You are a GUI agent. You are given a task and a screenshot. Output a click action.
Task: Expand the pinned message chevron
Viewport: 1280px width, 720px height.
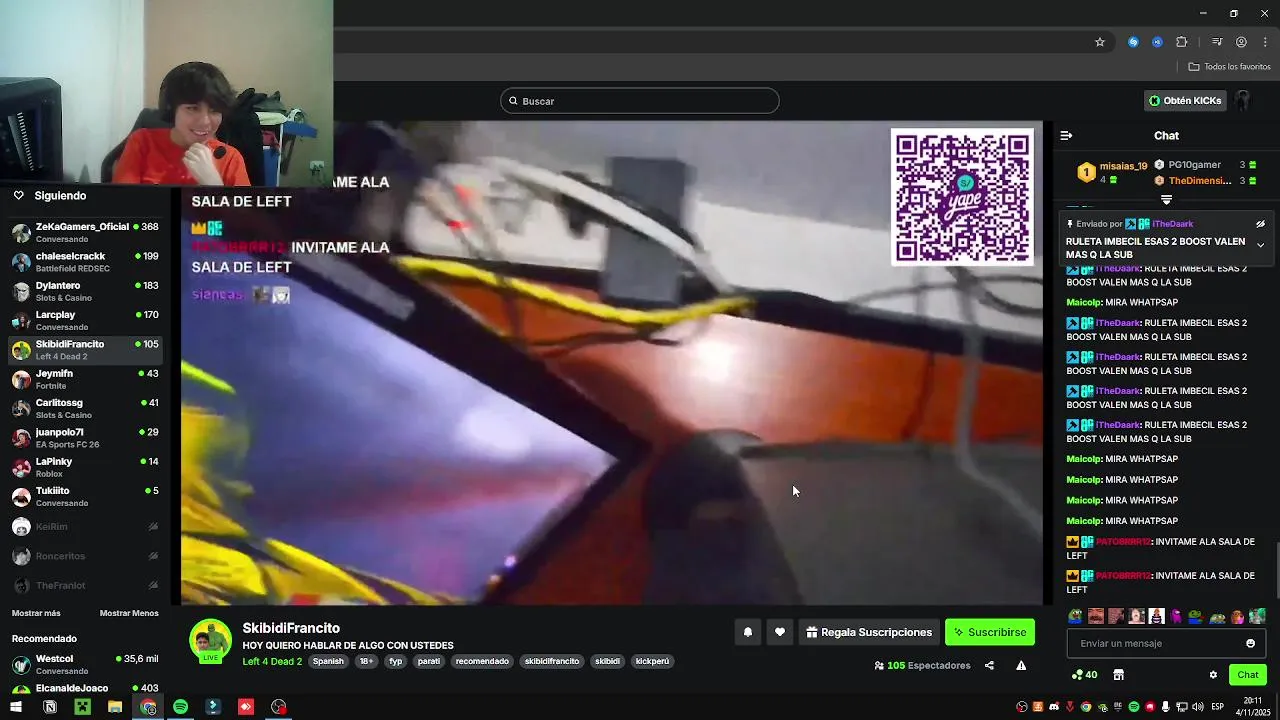point(1260,245)
